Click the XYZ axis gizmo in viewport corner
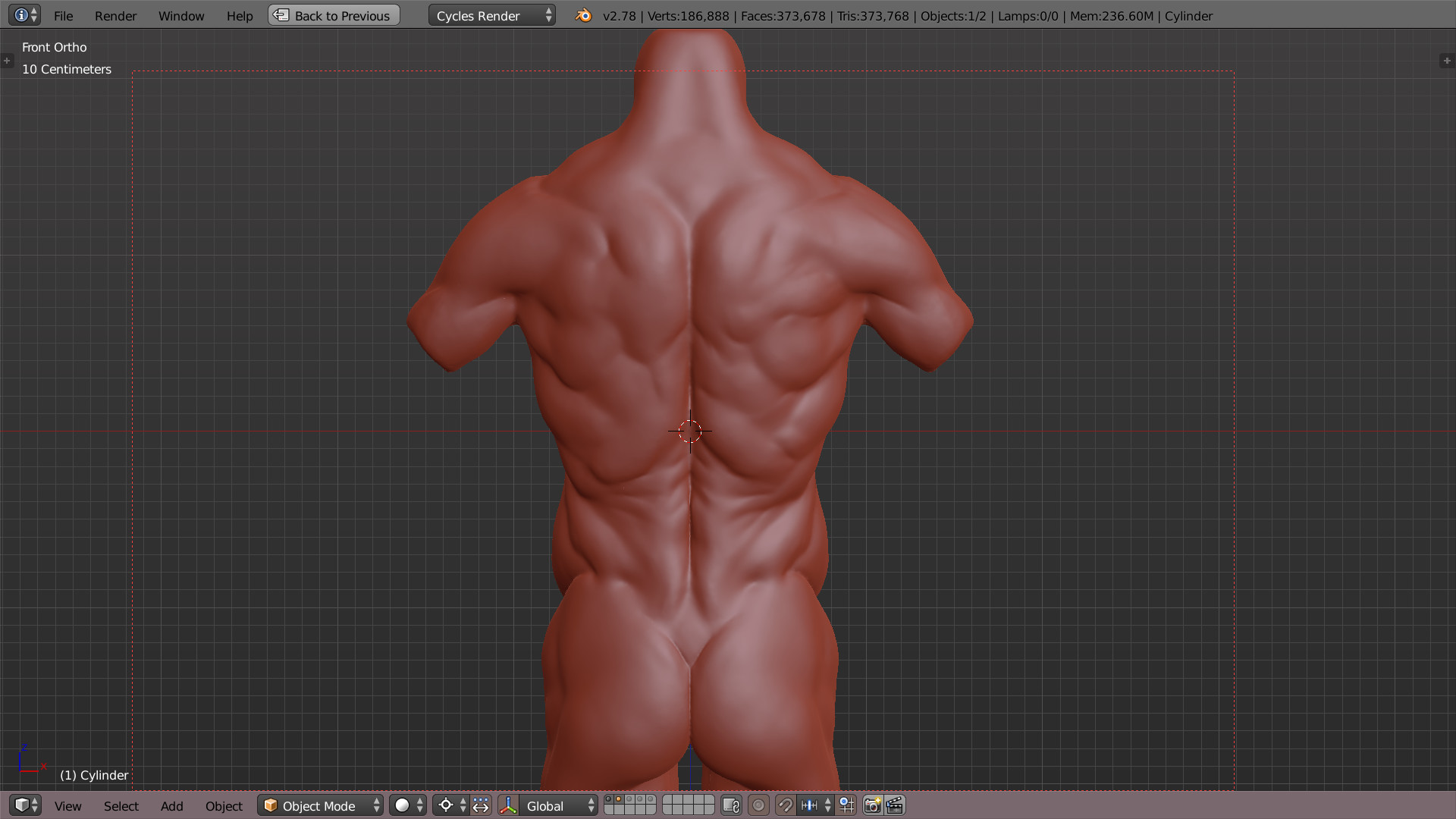The height and width of the screenshot is (819, 1456). [x=31, y=759]
